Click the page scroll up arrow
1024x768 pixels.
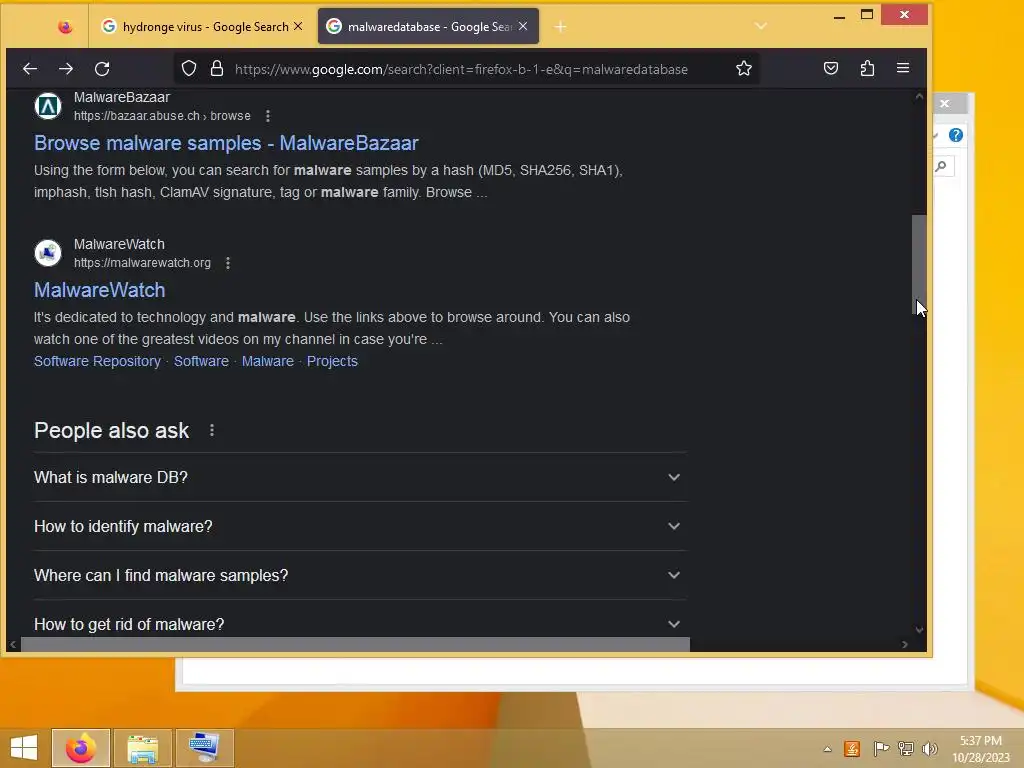920,97
